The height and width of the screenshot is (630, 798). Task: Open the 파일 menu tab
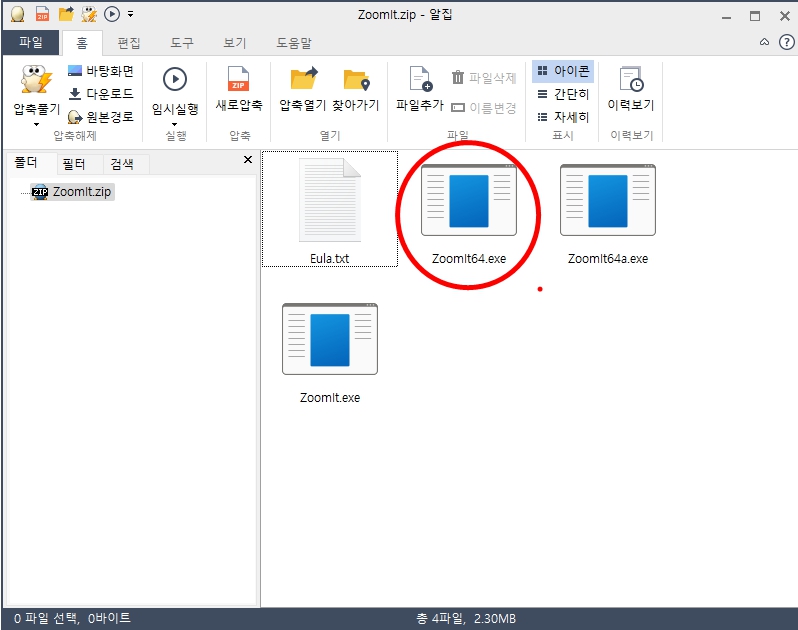(x=31, y=43)
